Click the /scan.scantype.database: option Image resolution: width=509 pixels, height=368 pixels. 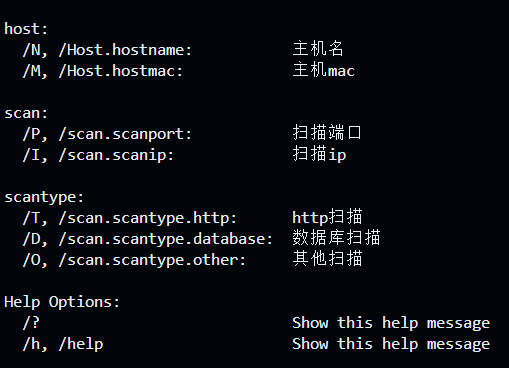(x=166, y=239)
